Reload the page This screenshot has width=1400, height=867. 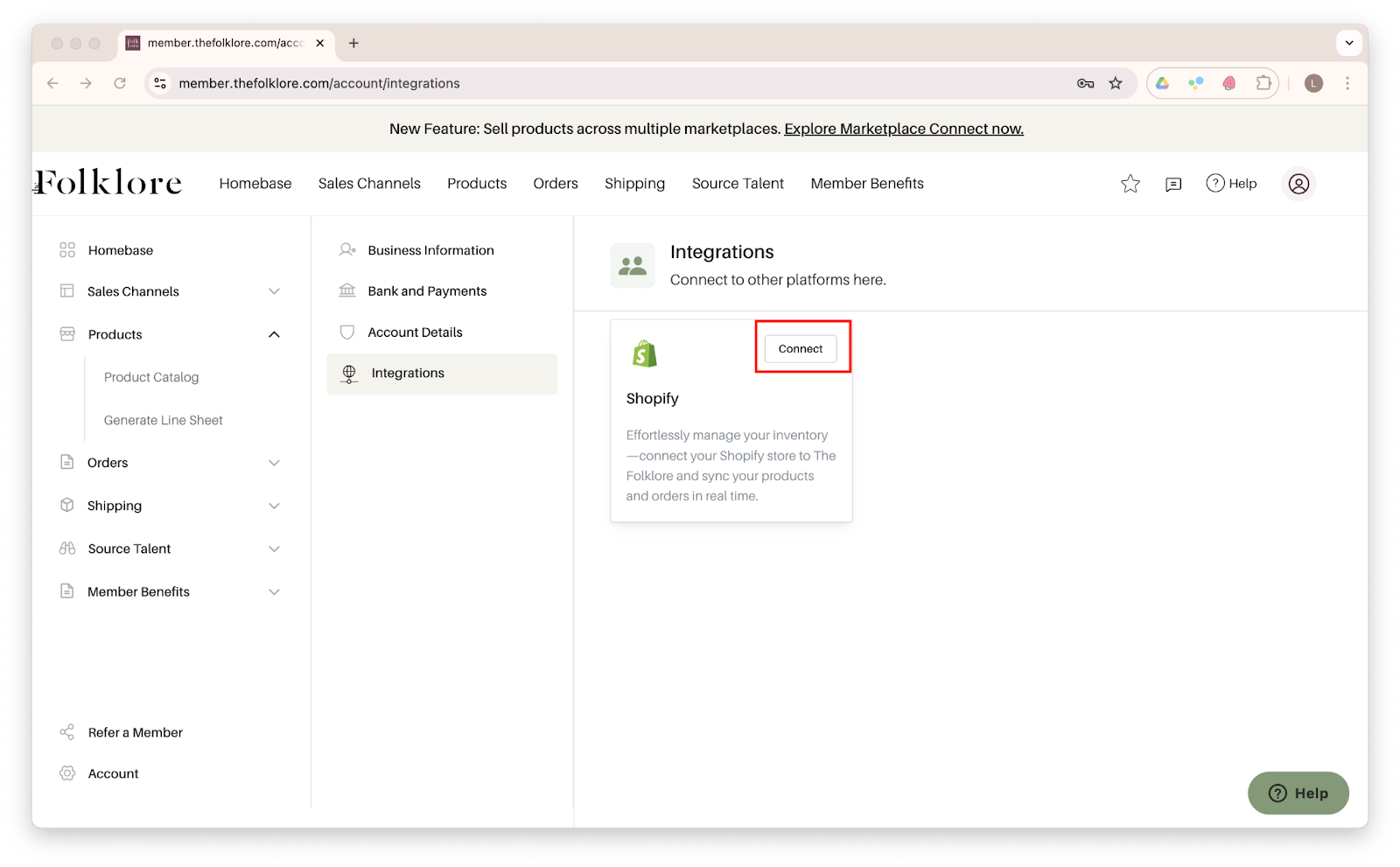[x=120, y=83]
